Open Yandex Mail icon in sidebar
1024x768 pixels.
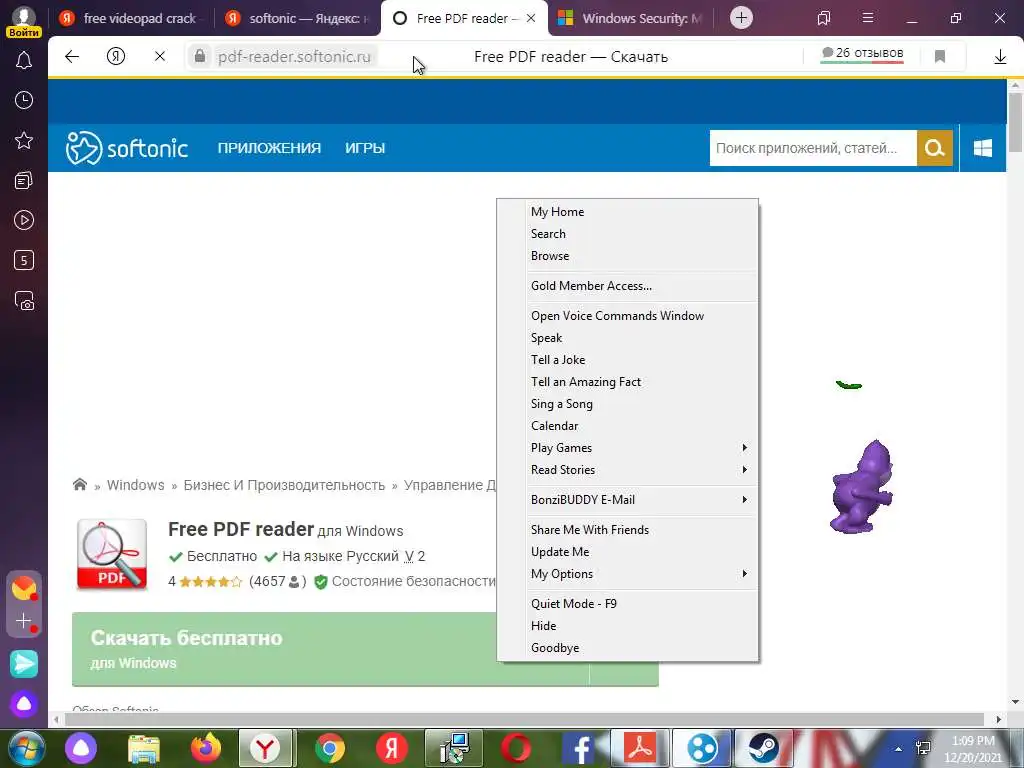point(24,588)
